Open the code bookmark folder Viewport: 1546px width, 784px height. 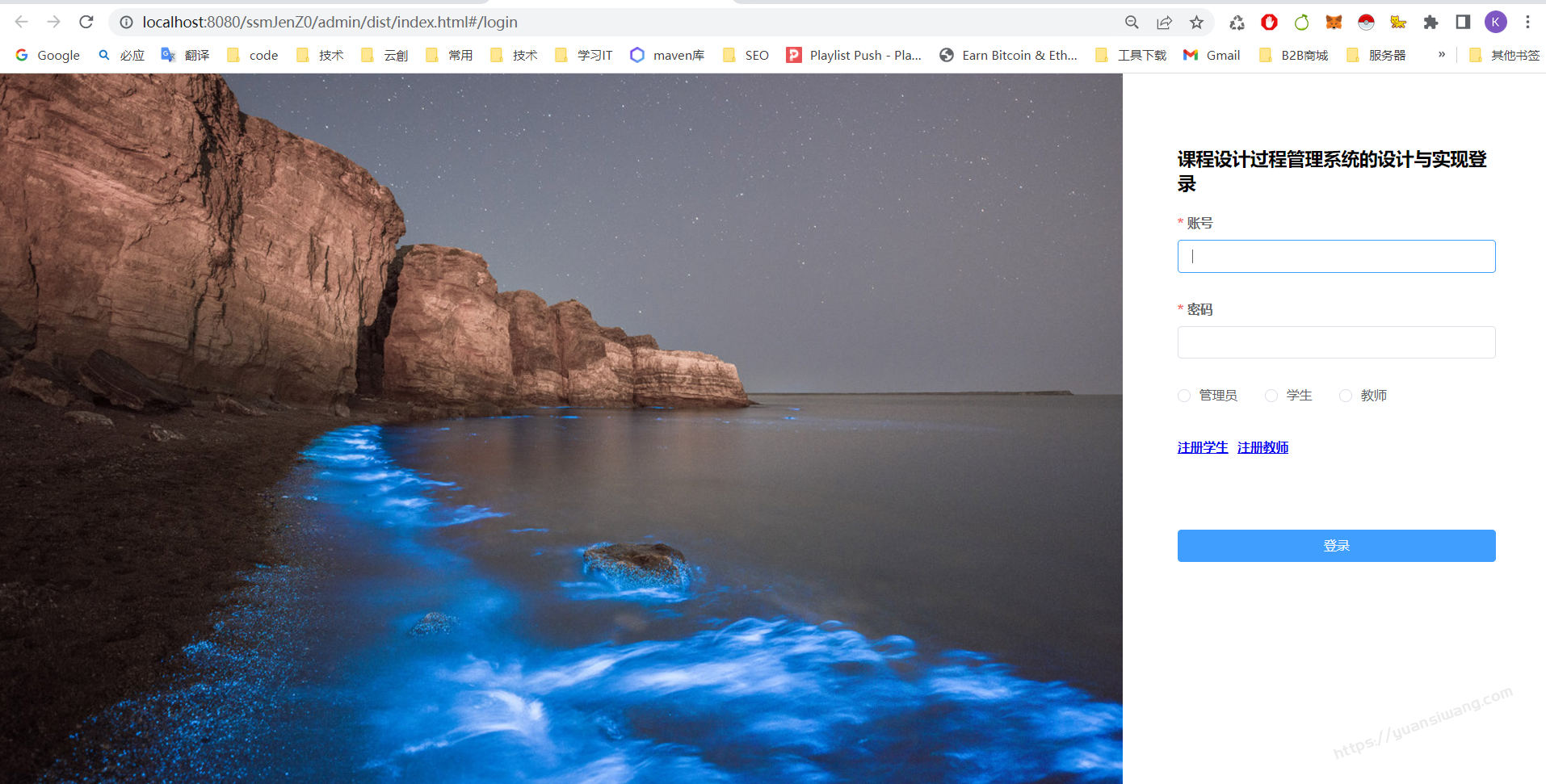click(252, 55)
